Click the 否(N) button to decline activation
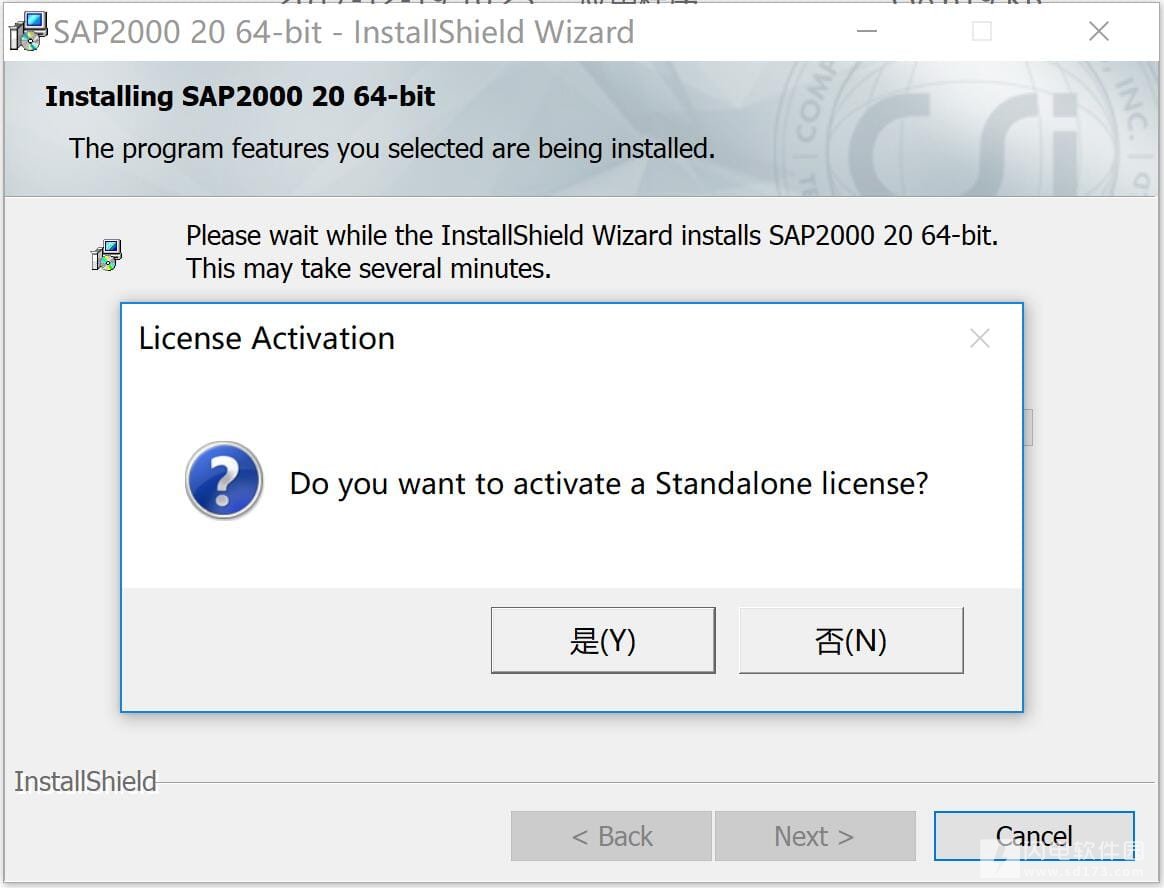 851,640
